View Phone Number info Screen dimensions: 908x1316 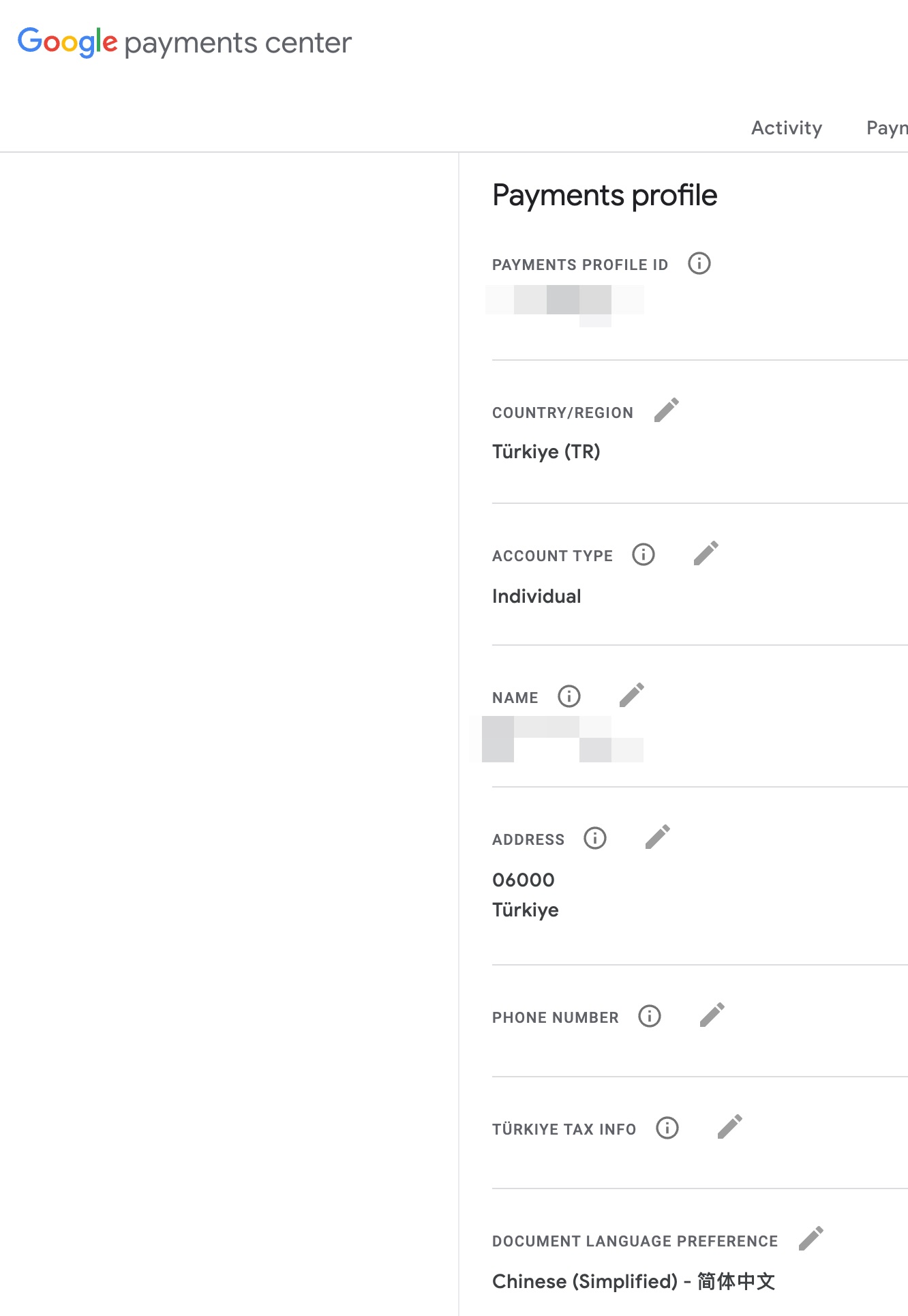[649, 1016]
